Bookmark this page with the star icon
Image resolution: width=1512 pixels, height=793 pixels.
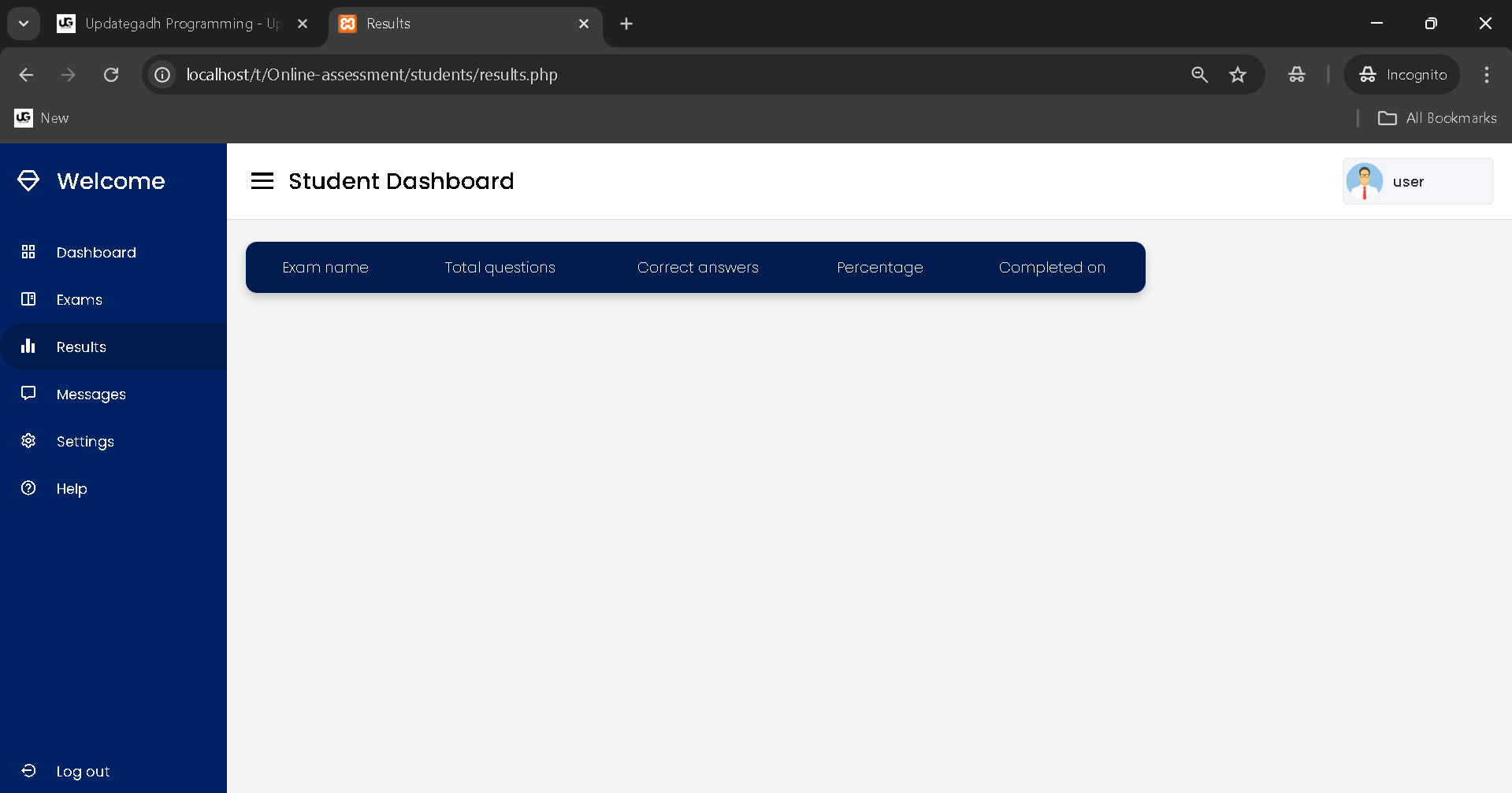pos(1238,75)
